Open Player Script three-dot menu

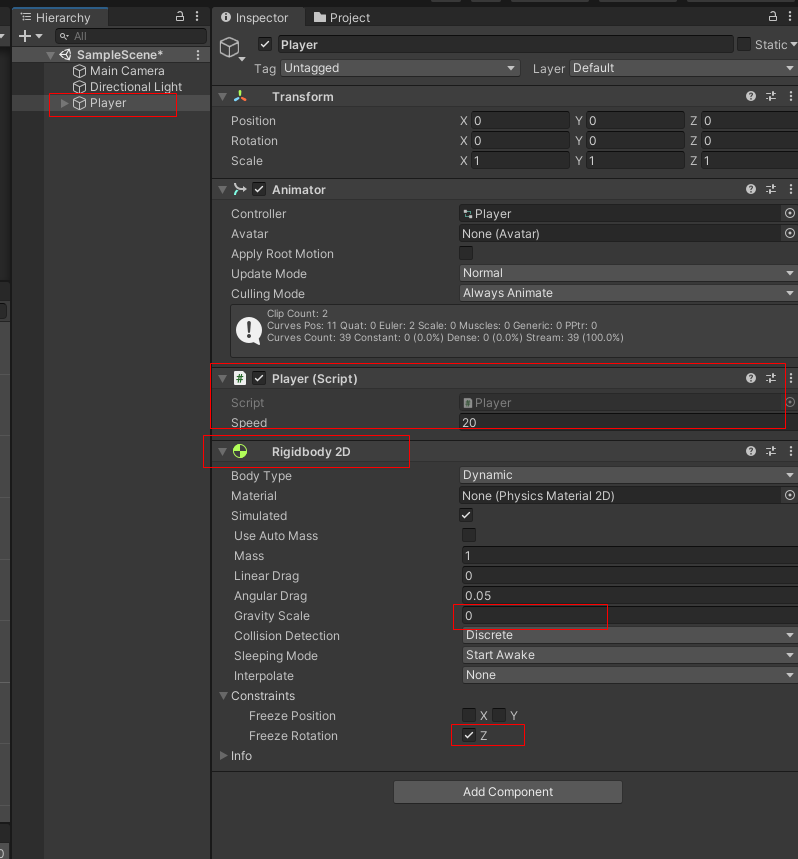(x=791, y=378)
